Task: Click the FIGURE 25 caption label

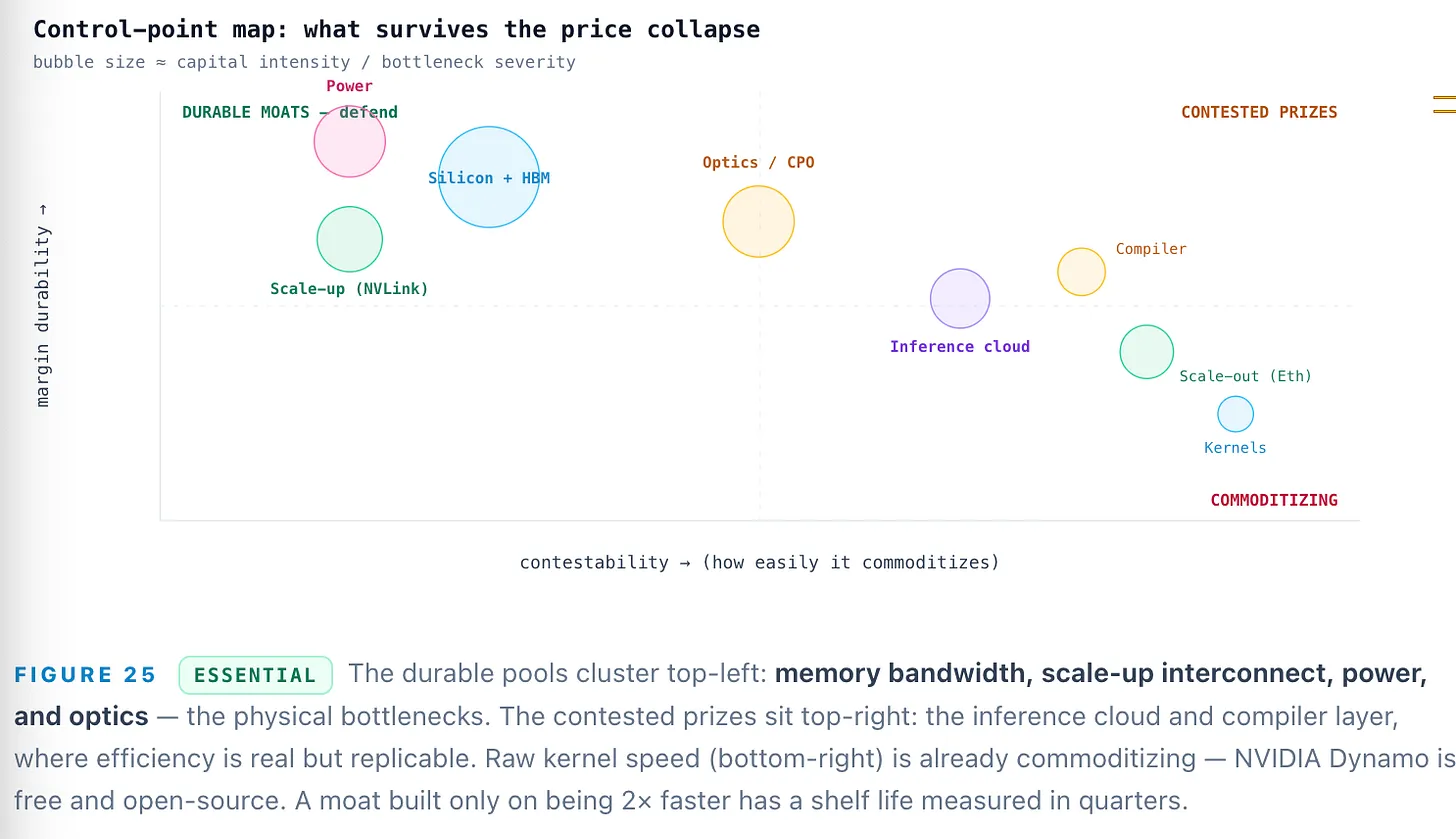Action: 86,675
